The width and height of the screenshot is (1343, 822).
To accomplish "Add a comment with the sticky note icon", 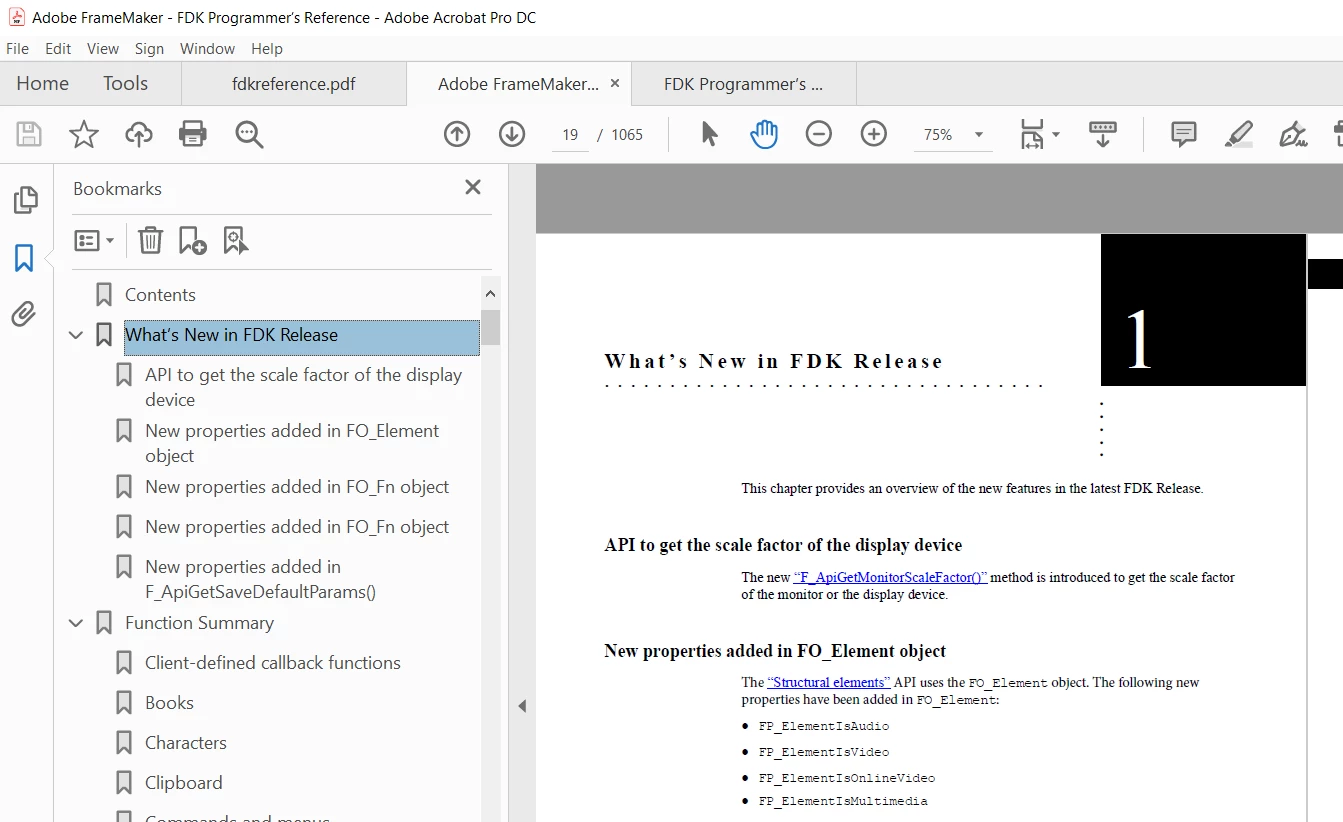I will [1184, 134].
